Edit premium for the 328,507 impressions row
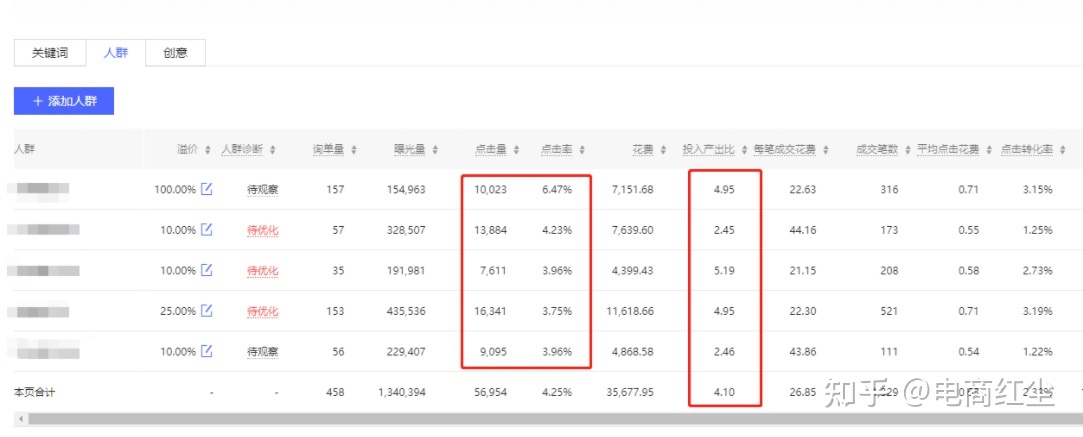 pos(207,229)
